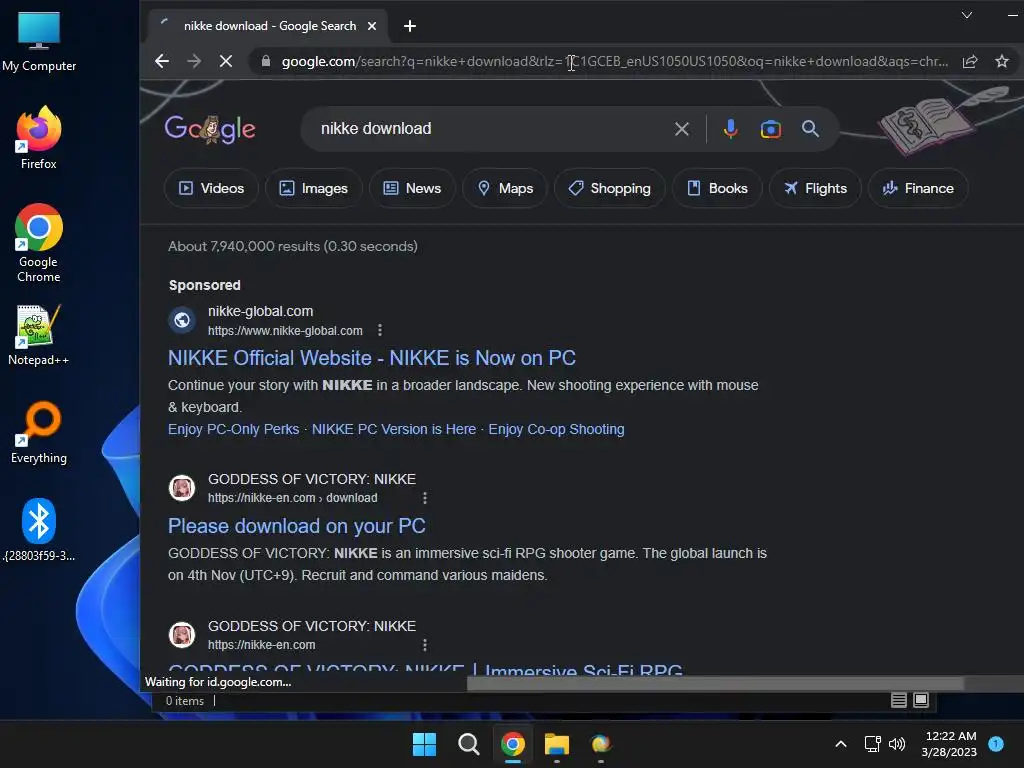Click the padlock site info icon
This screenshot has height=768, width=1024.
(x=265, y=61)
